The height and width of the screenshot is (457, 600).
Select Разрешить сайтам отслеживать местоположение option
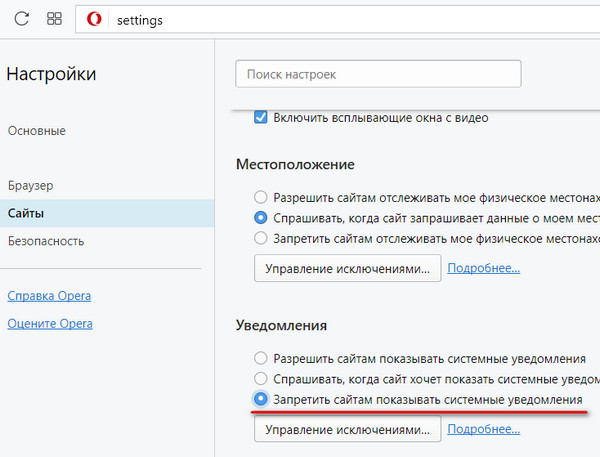click(x=261, y=197)
